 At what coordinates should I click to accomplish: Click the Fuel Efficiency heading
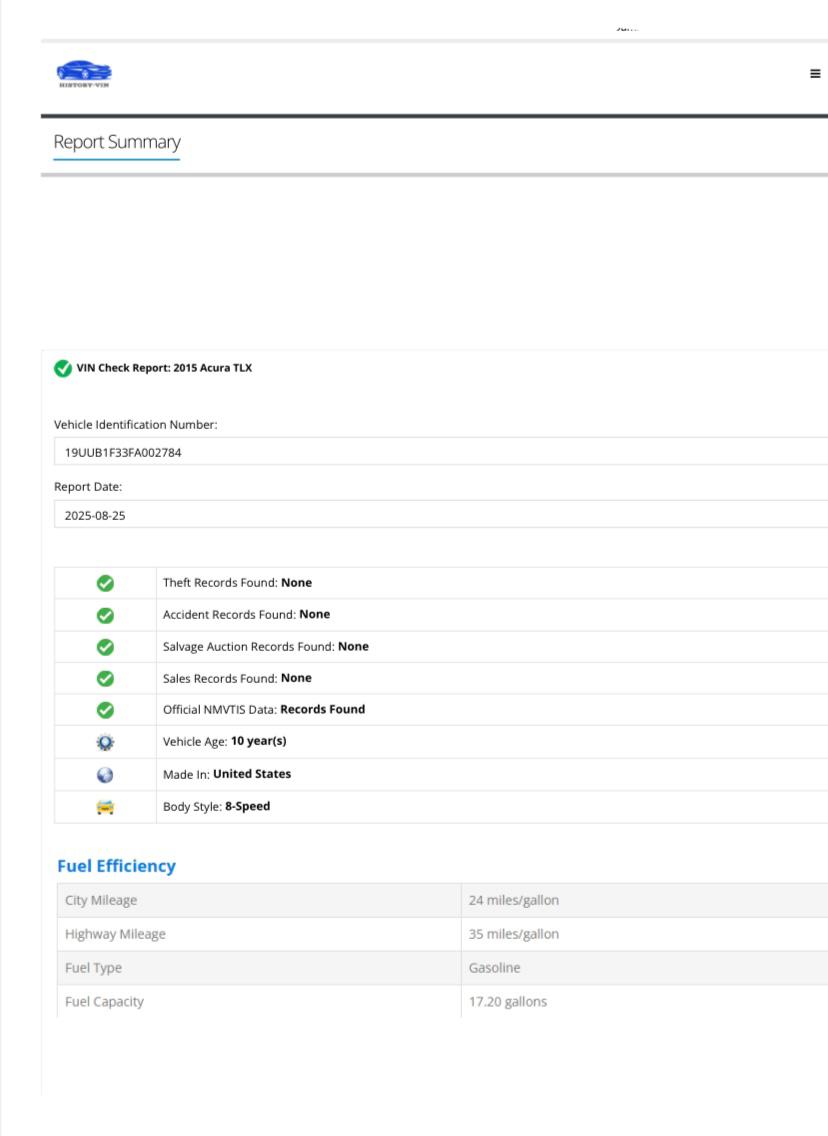(116, 866)
